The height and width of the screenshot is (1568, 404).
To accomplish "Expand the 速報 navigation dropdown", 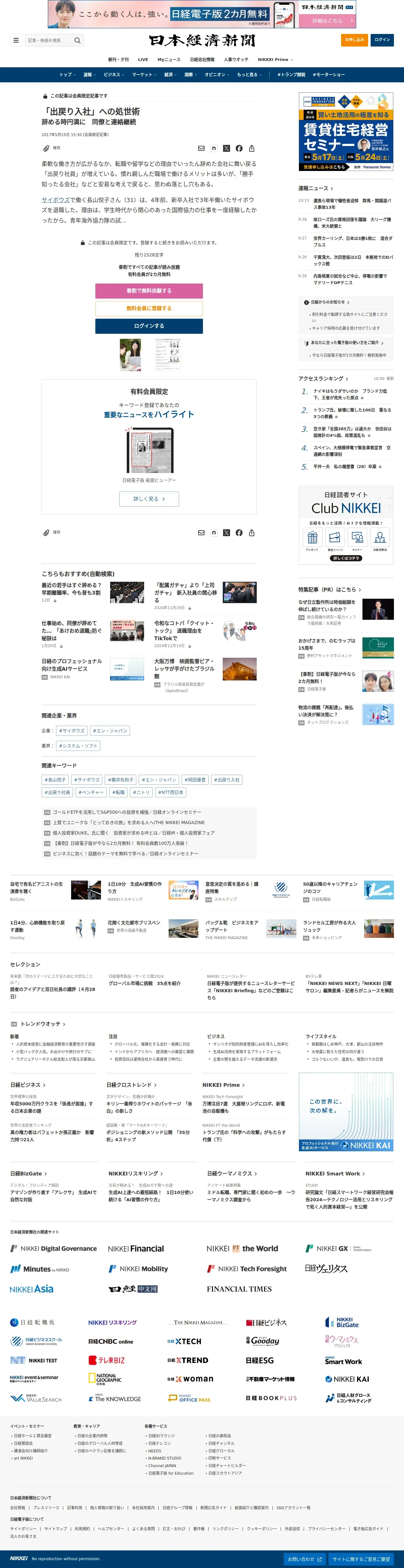I will (x=90, y=75).
